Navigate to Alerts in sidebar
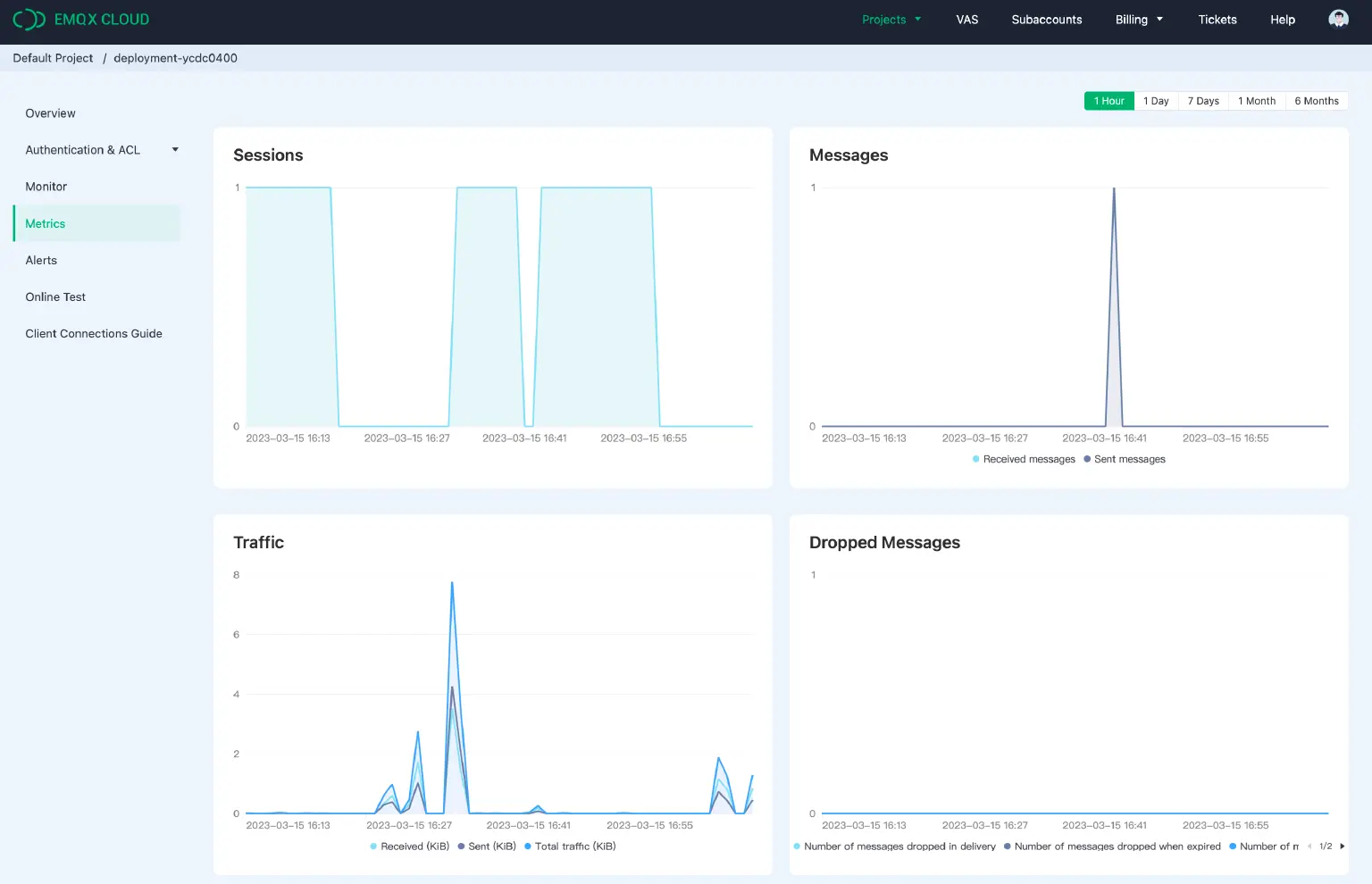The height and width of the screenshot is (884, 1372). (x=41, y=260)
